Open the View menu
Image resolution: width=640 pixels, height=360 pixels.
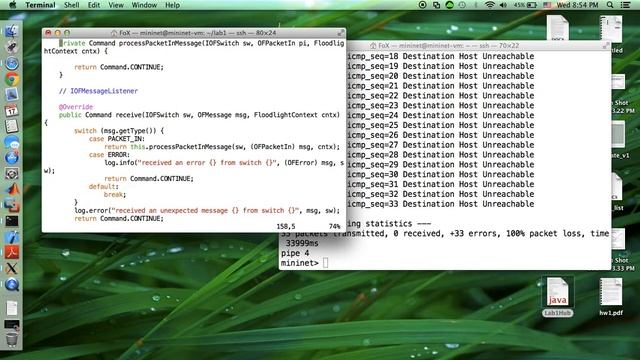pos(116,5)
